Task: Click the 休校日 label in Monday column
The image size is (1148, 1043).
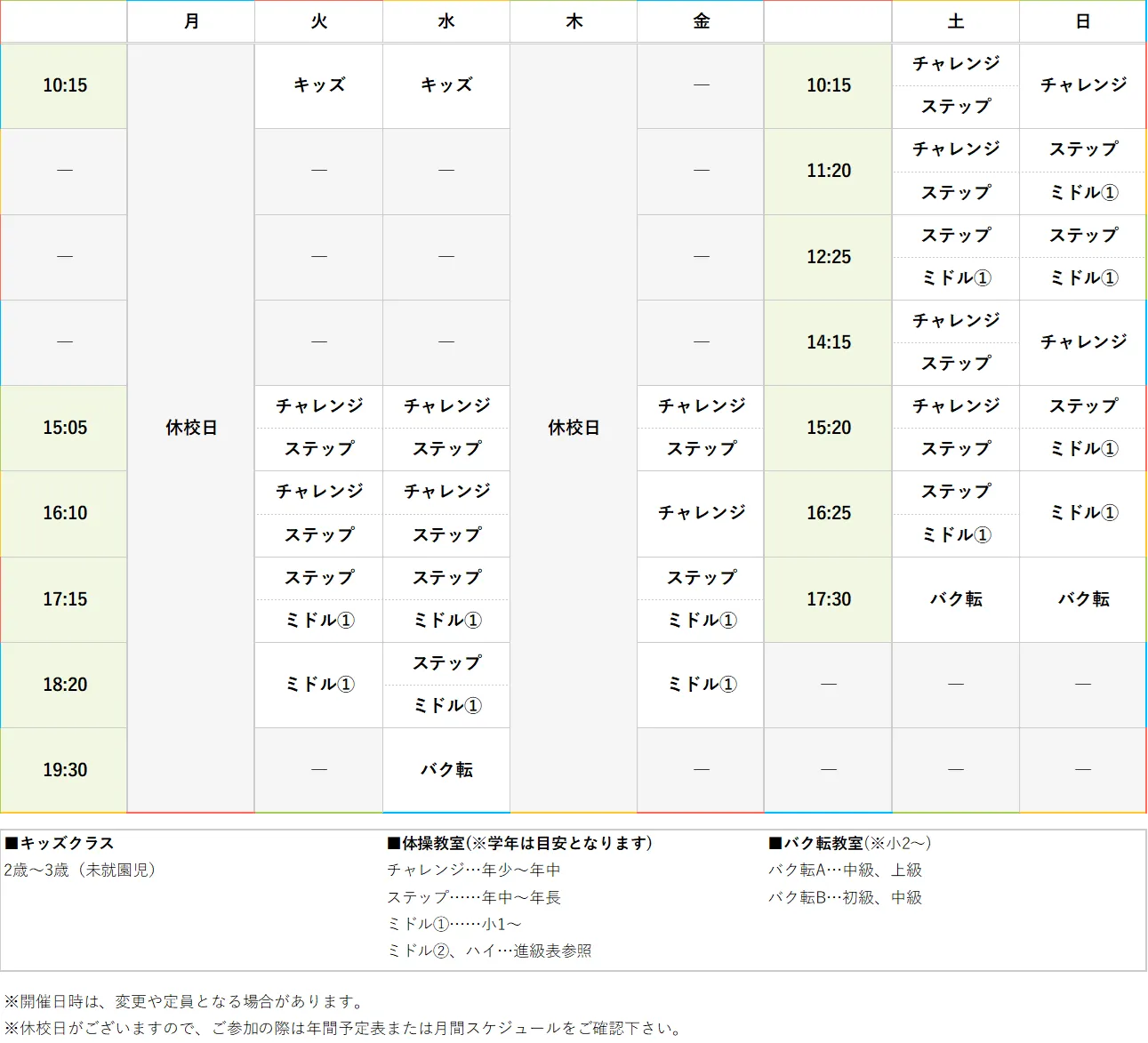Action: pyautogui.click(x=191, y=428)
